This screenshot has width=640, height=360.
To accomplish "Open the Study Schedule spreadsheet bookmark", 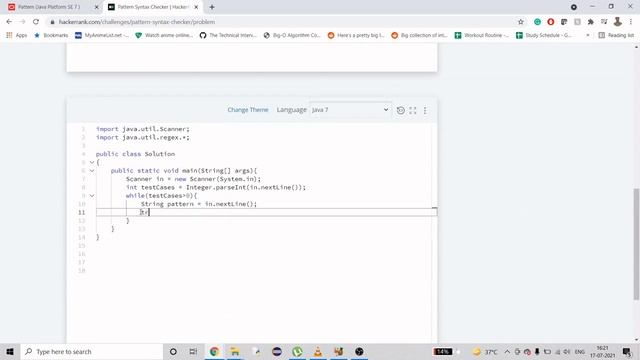I will tap(544, 35).
